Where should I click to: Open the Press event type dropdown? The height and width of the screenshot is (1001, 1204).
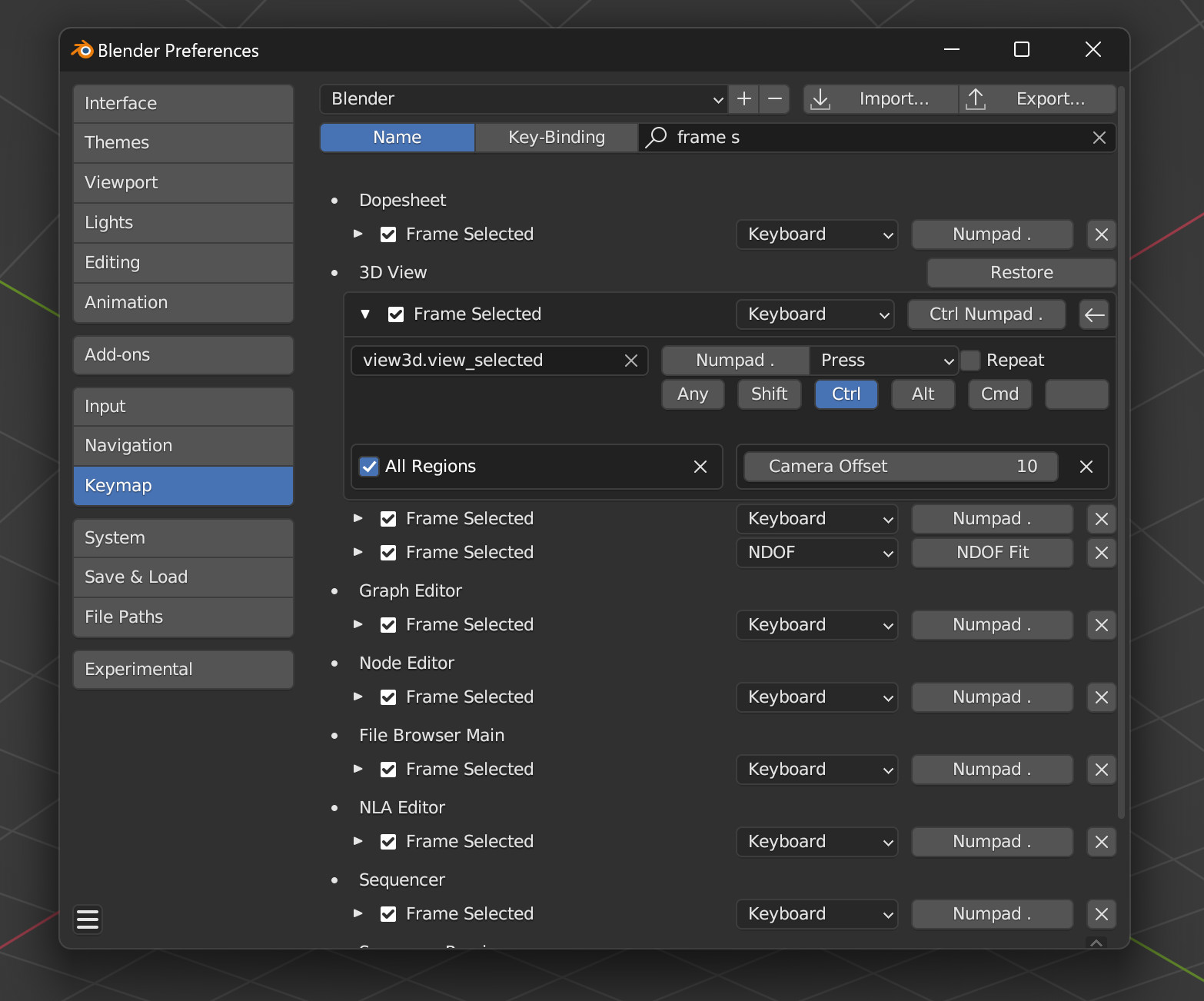click(884, 361)
